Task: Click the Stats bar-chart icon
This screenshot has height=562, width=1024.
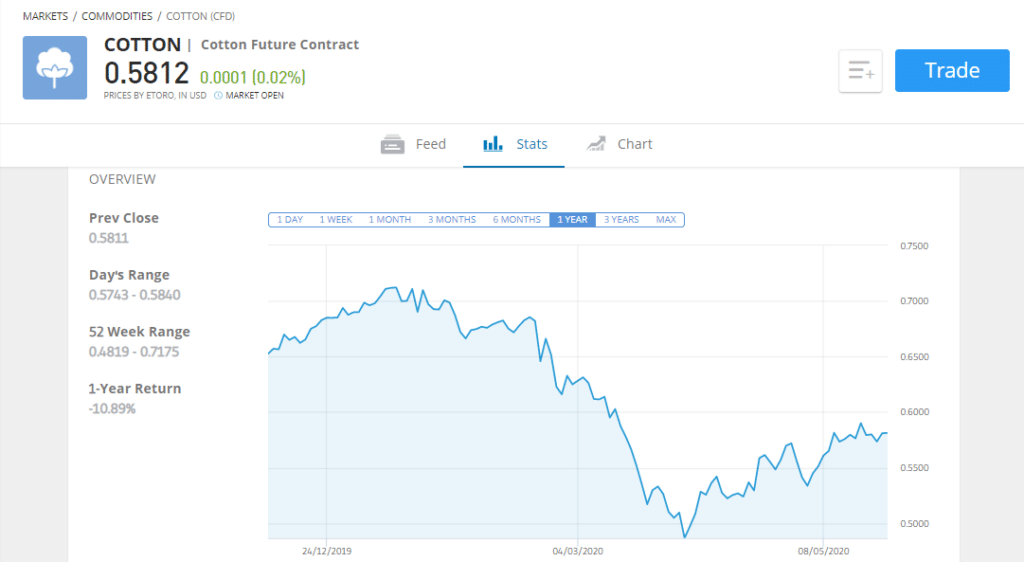Action: [x=492, y=144]
